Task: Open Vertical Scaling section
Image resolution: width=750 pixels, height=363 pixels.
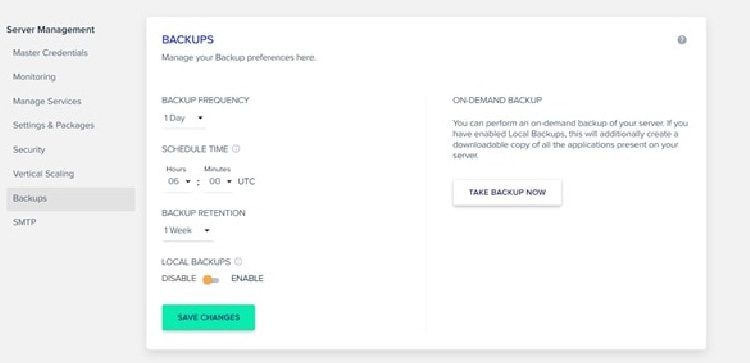Action: 44,174
